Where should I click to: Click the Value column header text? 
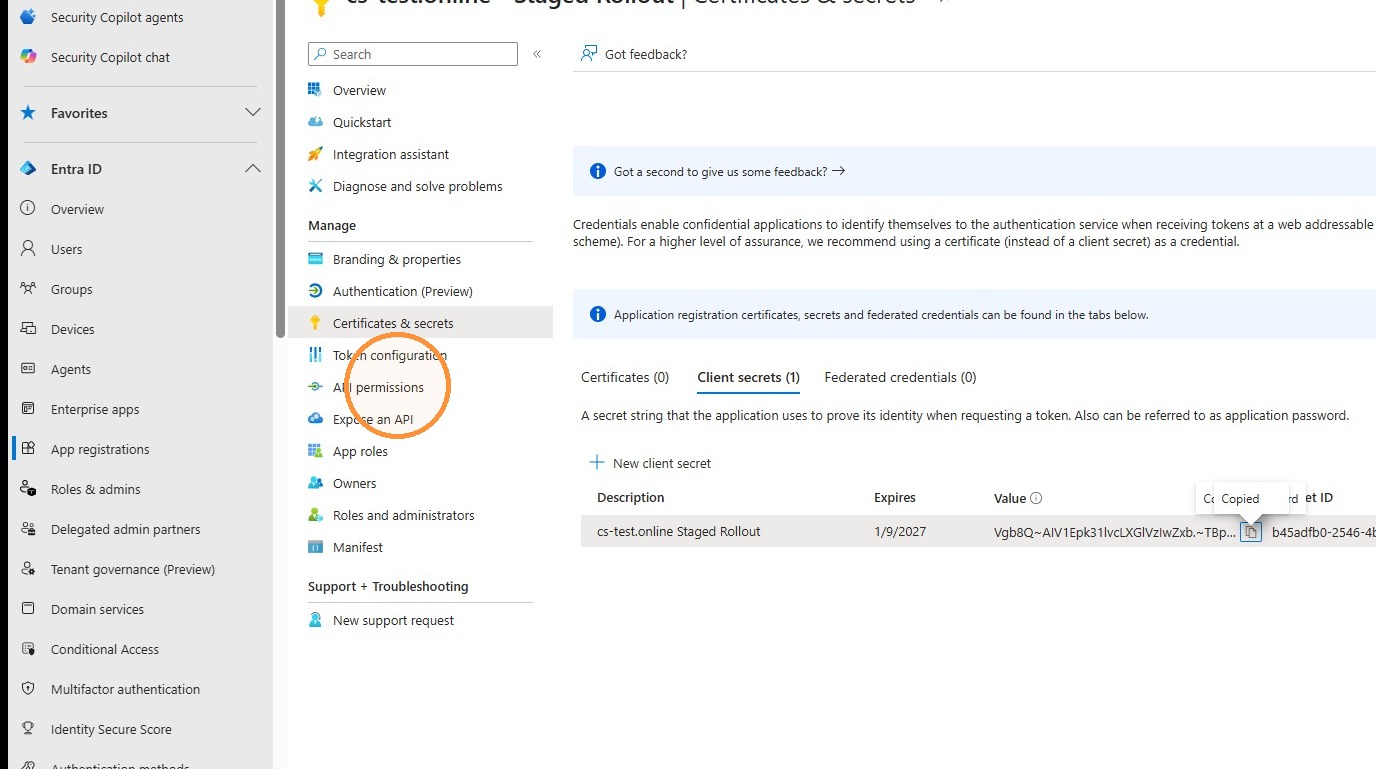click(x=1010, y=498)
